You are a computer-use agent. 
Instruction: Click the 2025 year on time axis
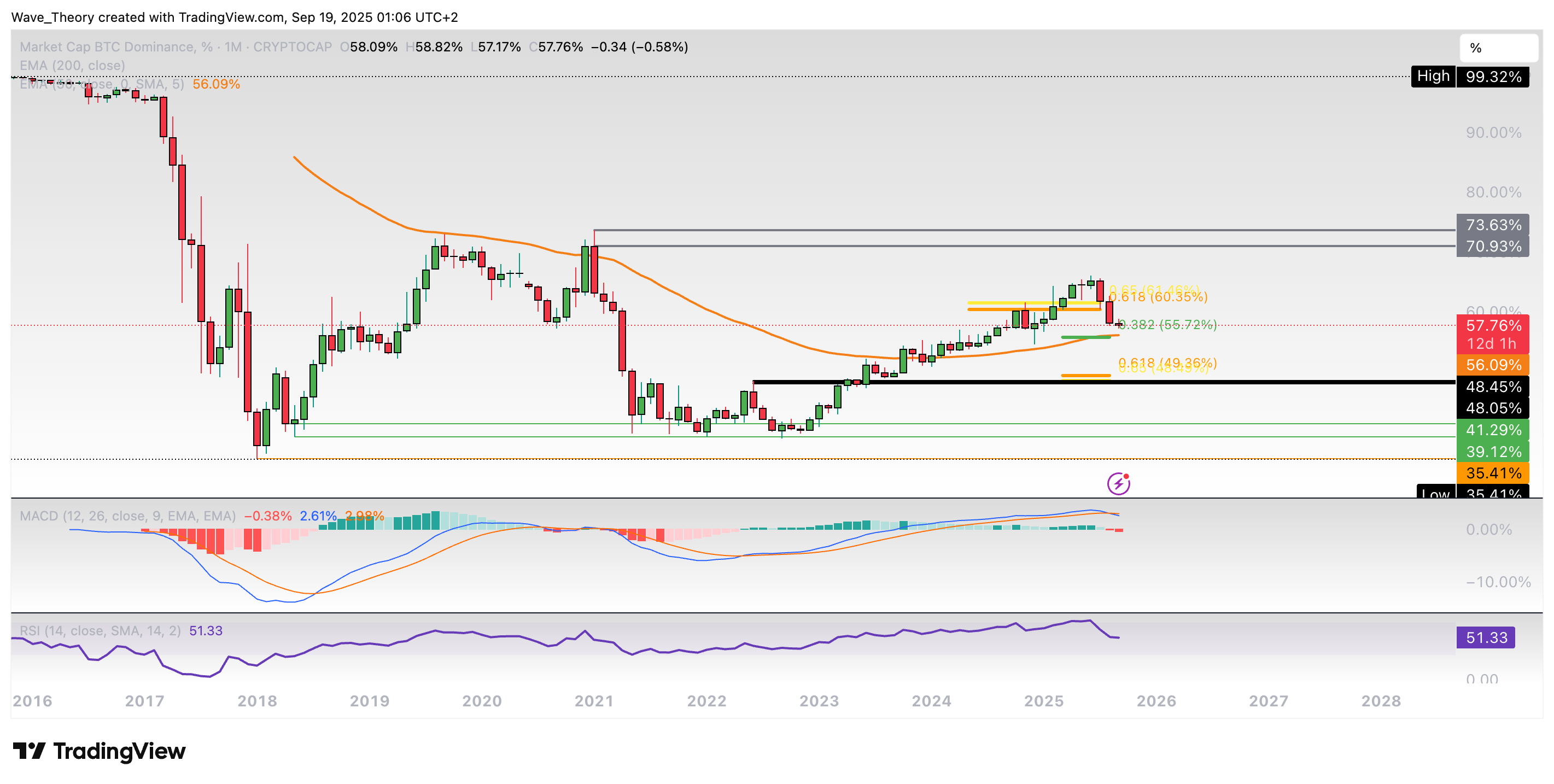point(1044,701)
